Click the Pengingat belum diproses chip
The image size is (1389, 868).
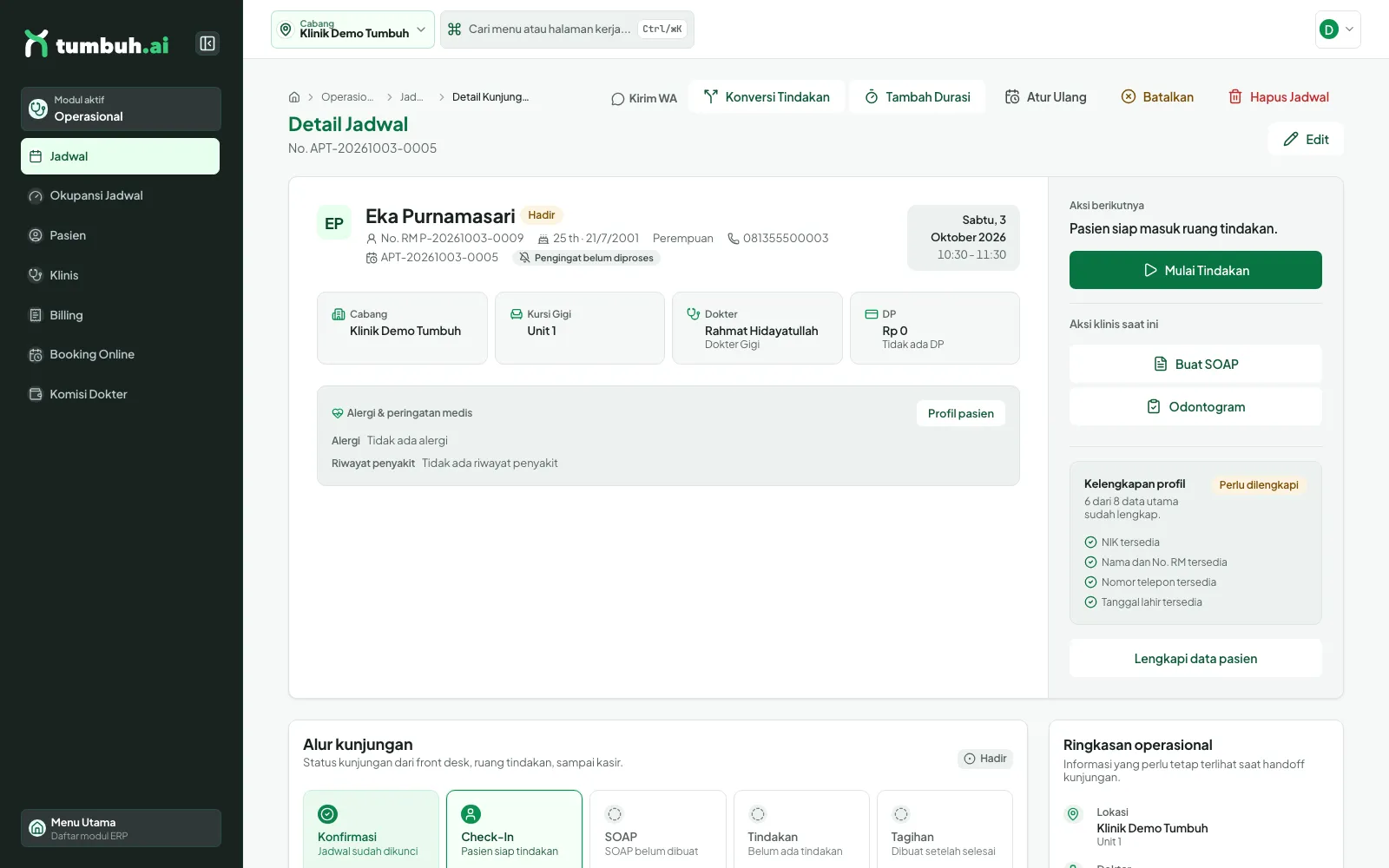coord(586,258)
